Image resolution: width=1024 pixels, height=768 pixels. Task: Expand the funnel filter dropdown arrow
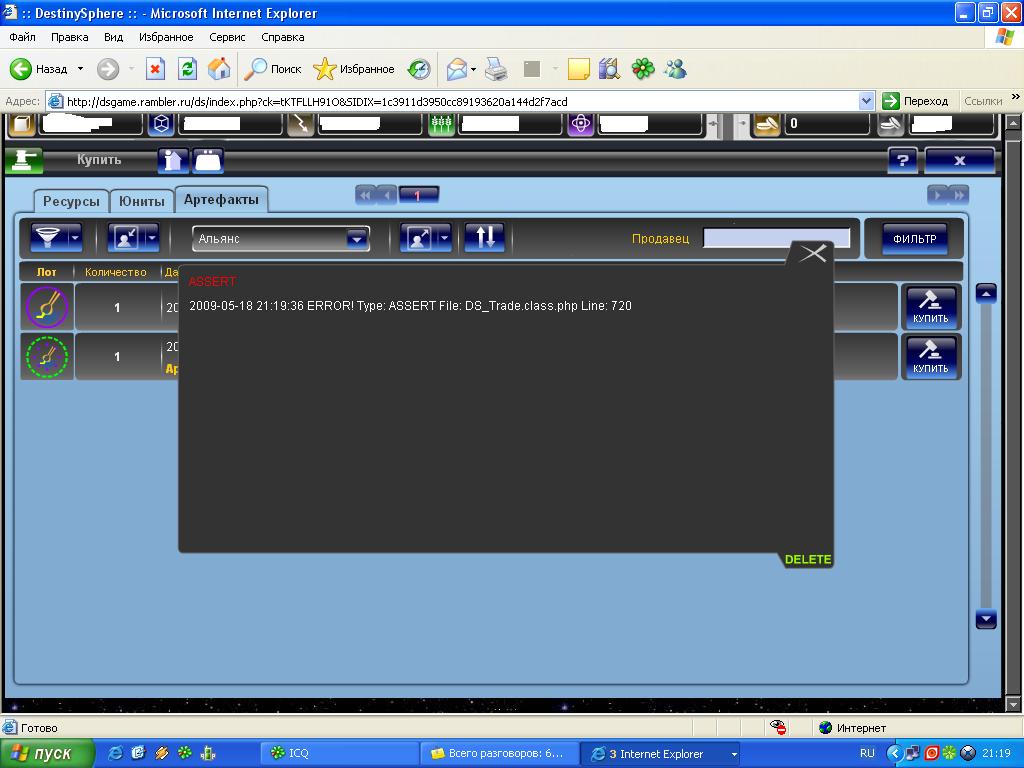tap(74, 238)
